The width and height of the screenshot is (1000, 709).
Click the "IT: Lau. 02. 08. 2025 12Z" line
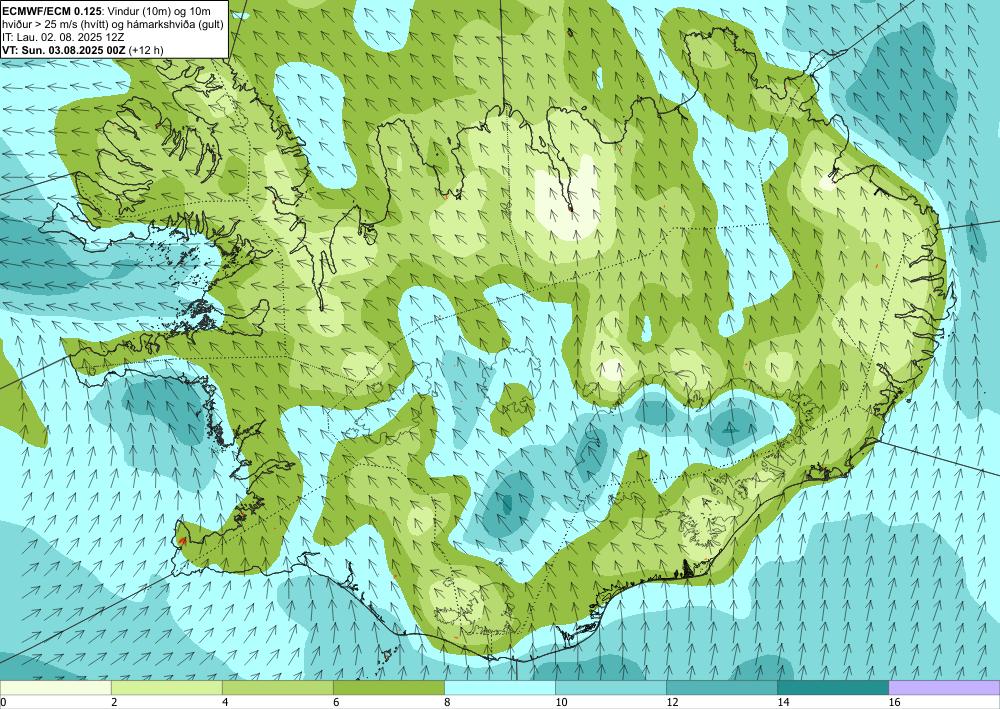coord(63,37)
